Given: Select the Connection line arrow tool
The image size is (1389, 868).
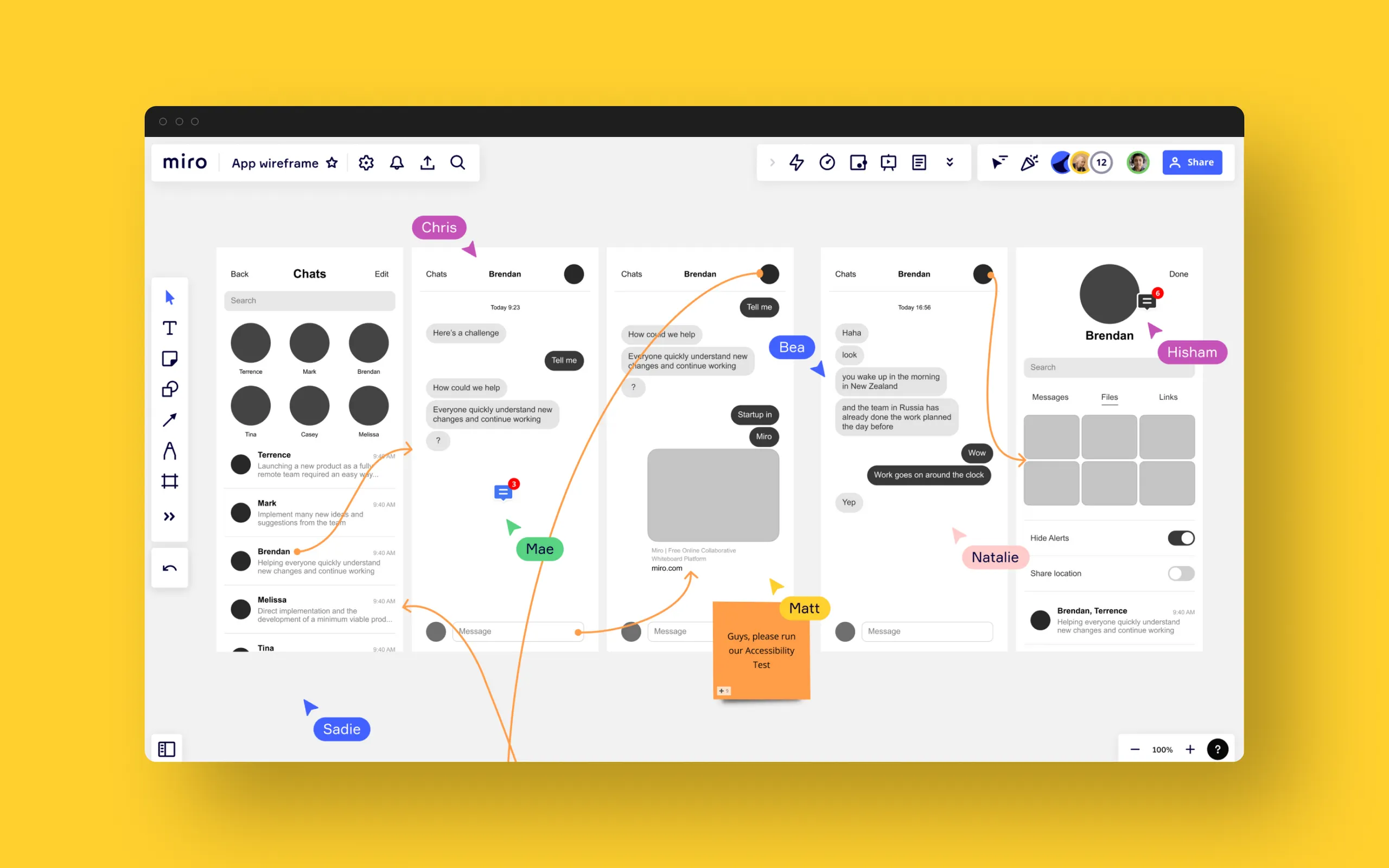Looking at the screenshot, I should [x=169, y=420].
